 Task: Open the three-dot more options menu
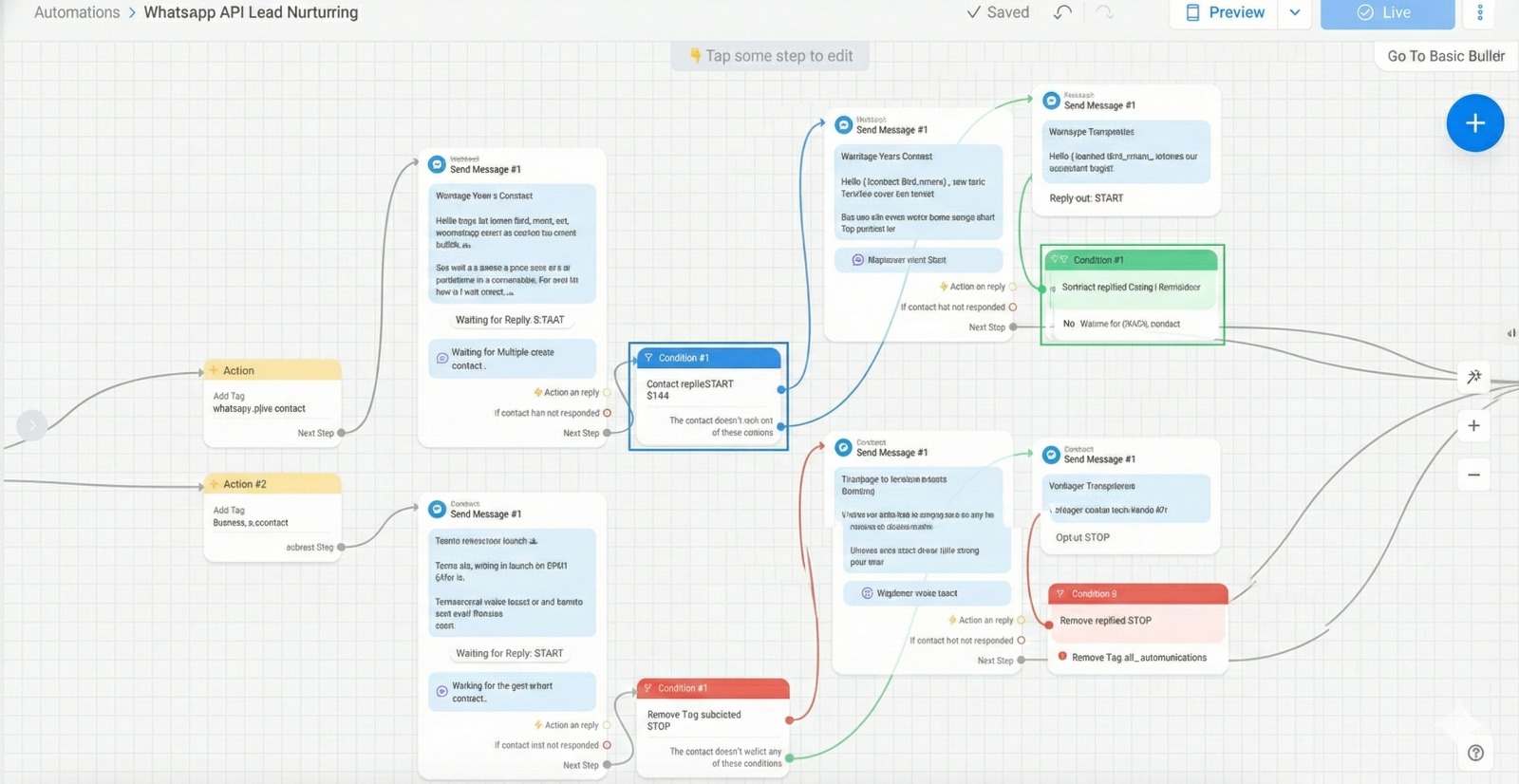point(1479,12)
